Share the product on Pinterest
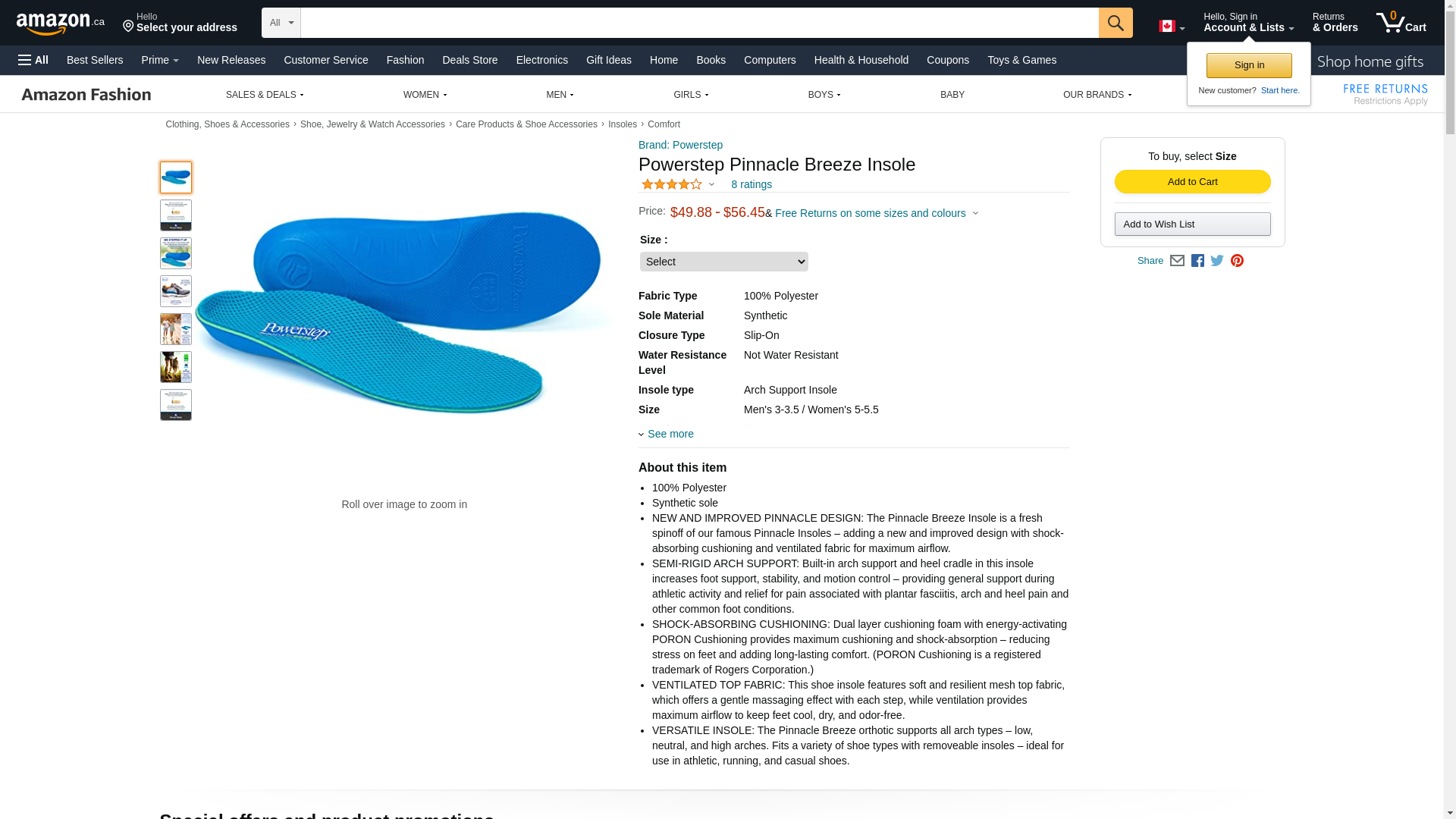 tap(1237, 261)
